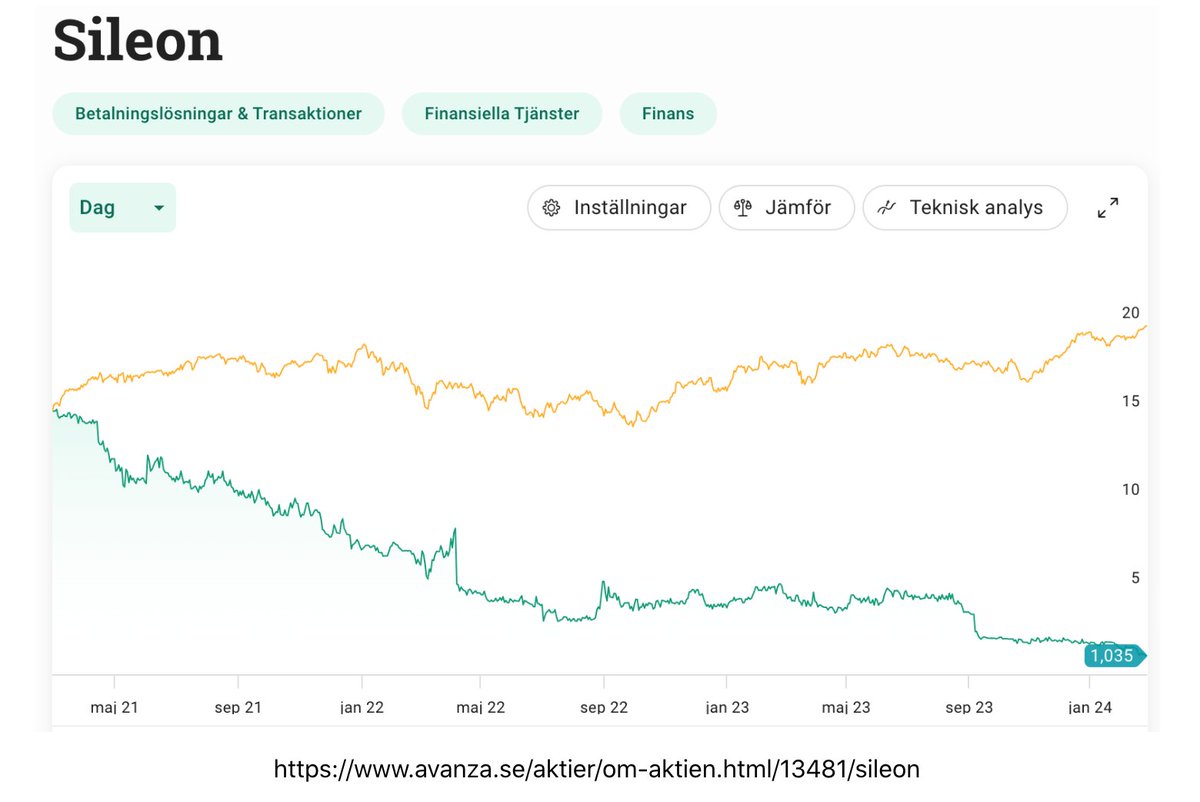Click the Jämför compare button
The width and height of the screenshot is (1200, 802).
[x=787, y=208]
